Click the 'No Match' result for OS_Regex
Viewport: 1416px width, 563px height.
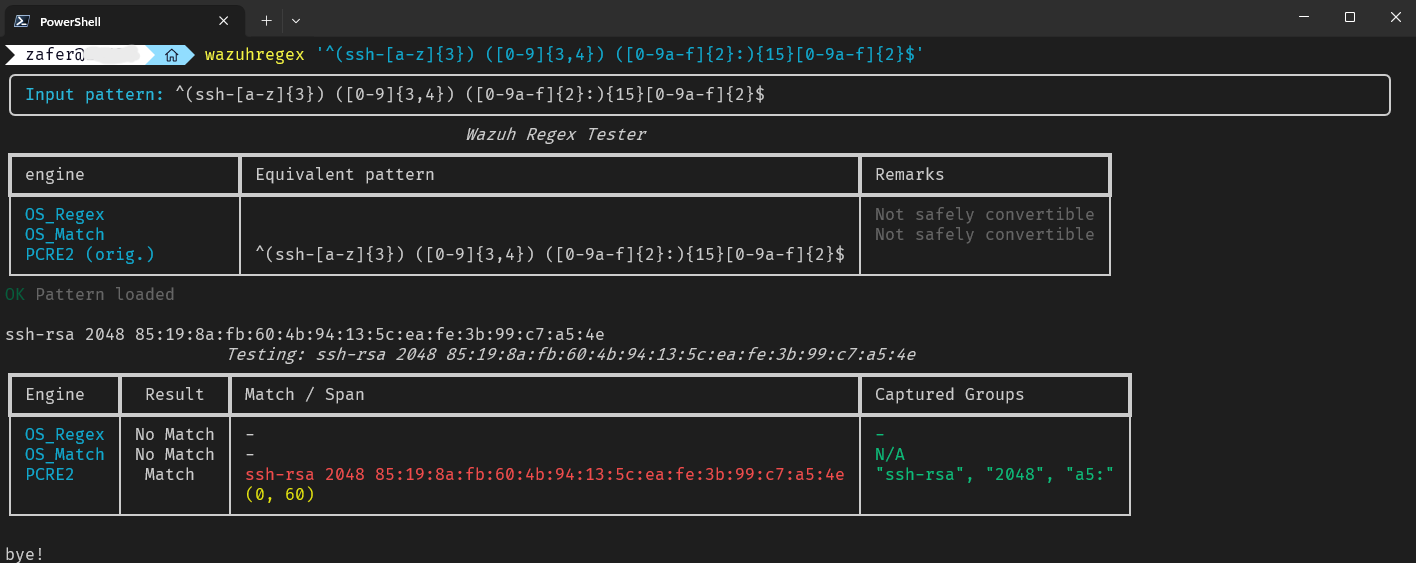[175, 434]
